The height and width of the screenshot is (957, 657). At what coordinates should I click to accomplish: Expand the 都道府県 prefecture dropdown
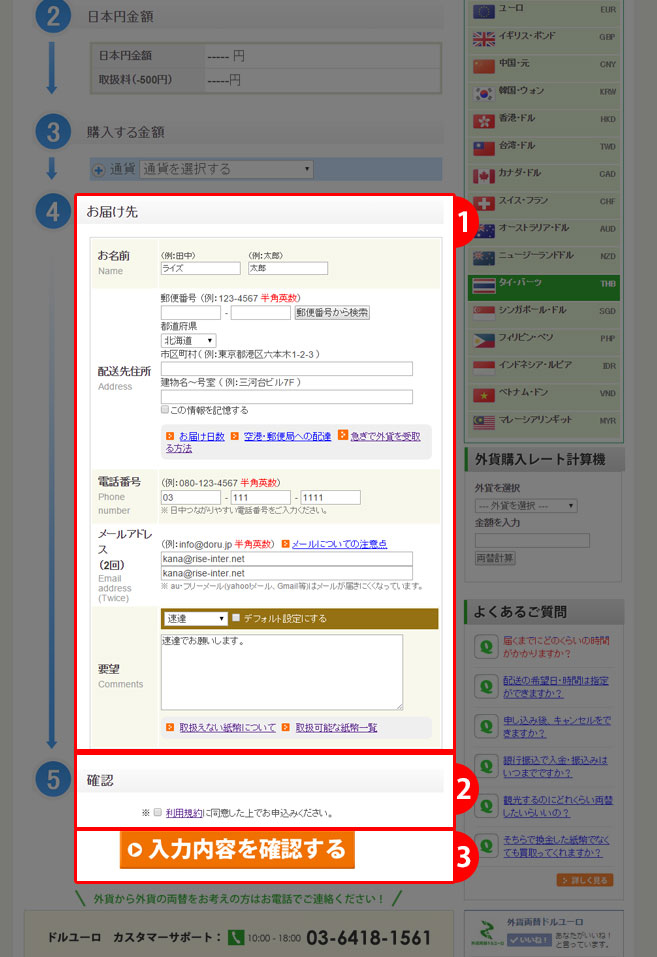point(188,341)
